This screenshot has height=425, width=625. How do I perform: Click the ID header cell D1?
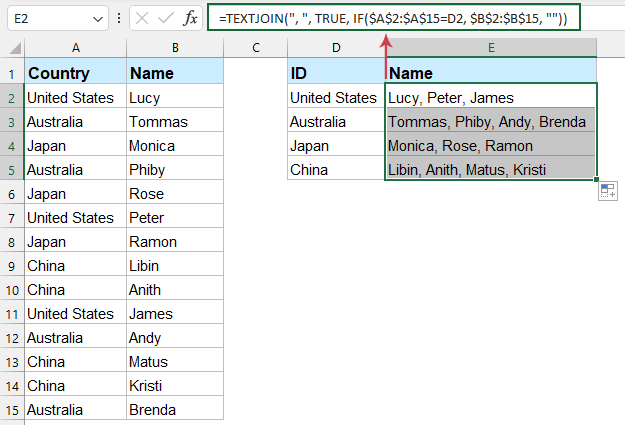click(x=336, y=71)
